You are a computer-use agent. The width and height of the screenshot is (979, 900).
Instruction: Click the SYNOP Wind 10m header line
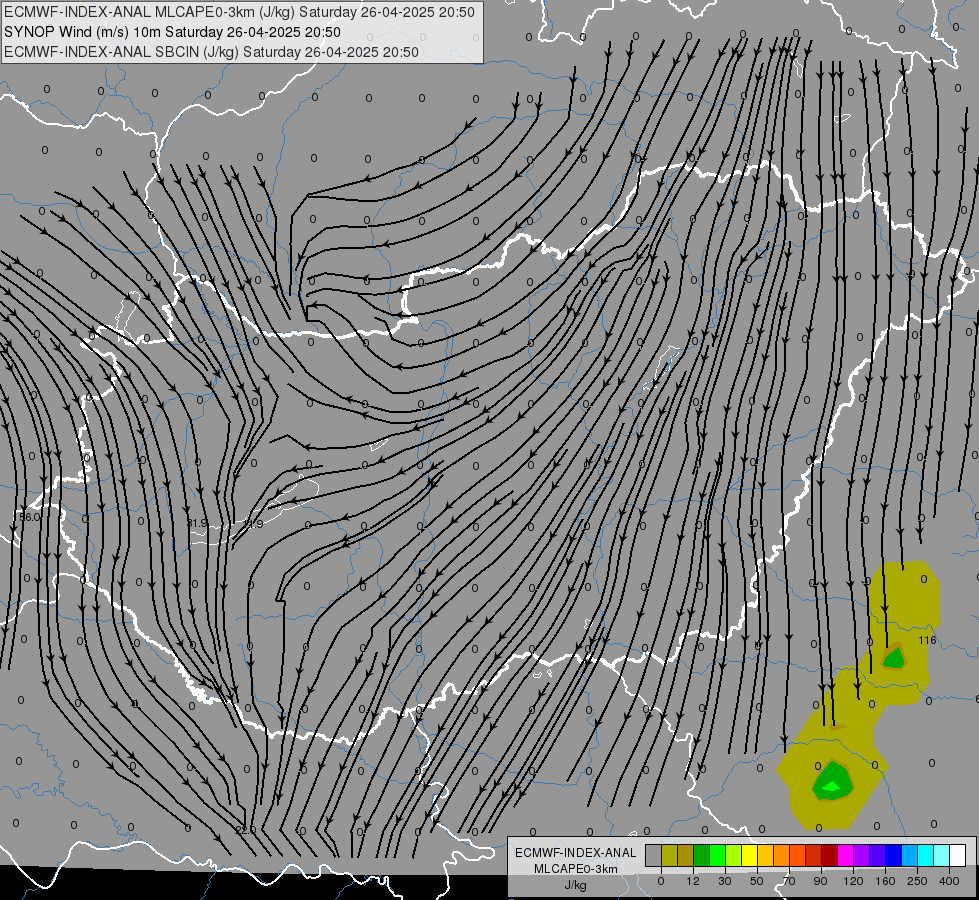pyautogui.click(x=172, y=32)
